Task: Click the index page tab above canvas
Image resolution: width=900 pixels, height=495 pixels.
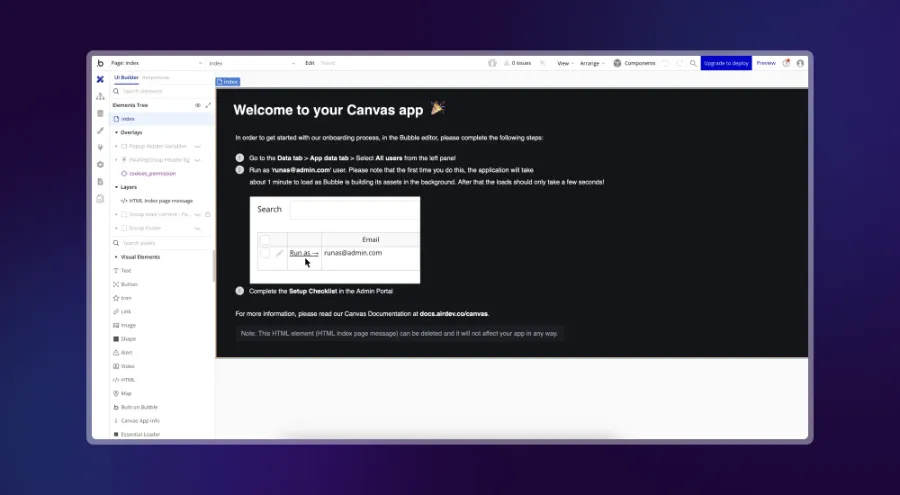Action: 228,82
